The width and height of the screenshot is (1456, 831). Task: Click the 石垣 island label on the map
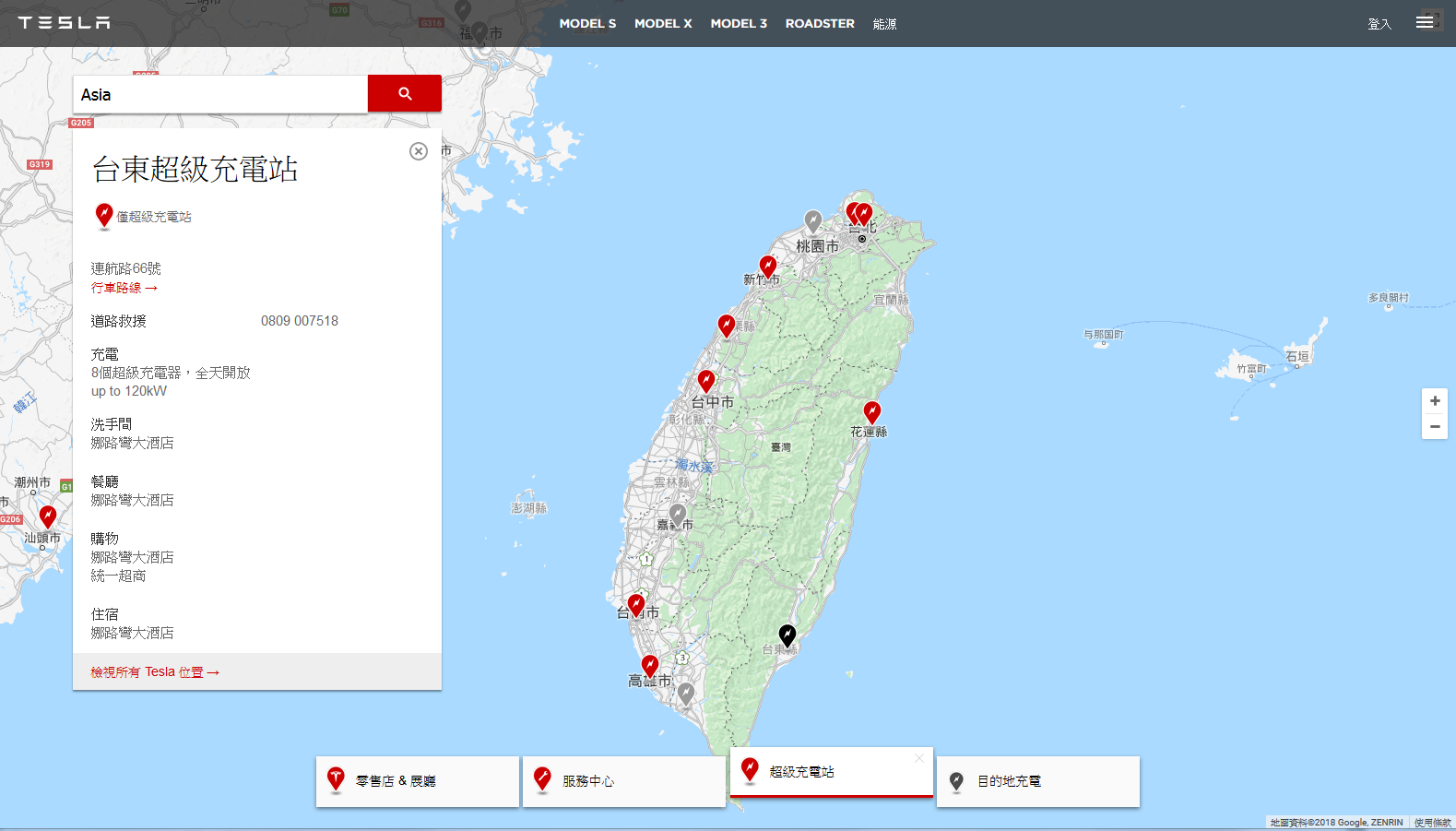click(x=1297, y=356)
